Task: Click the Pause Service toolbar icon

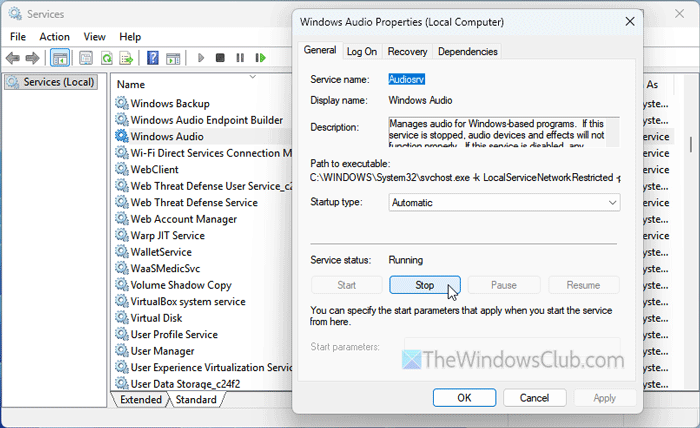Action: coord(240,58)
